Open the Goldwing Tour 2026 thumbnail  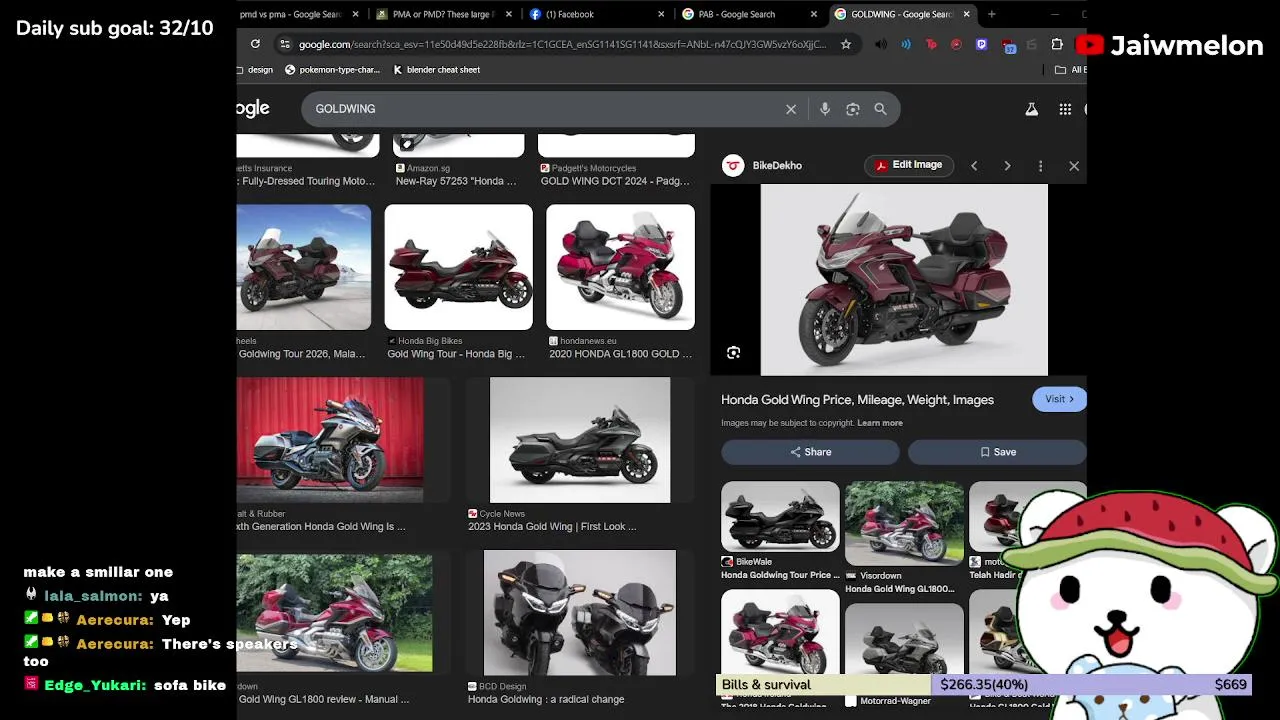click(304, 267)
